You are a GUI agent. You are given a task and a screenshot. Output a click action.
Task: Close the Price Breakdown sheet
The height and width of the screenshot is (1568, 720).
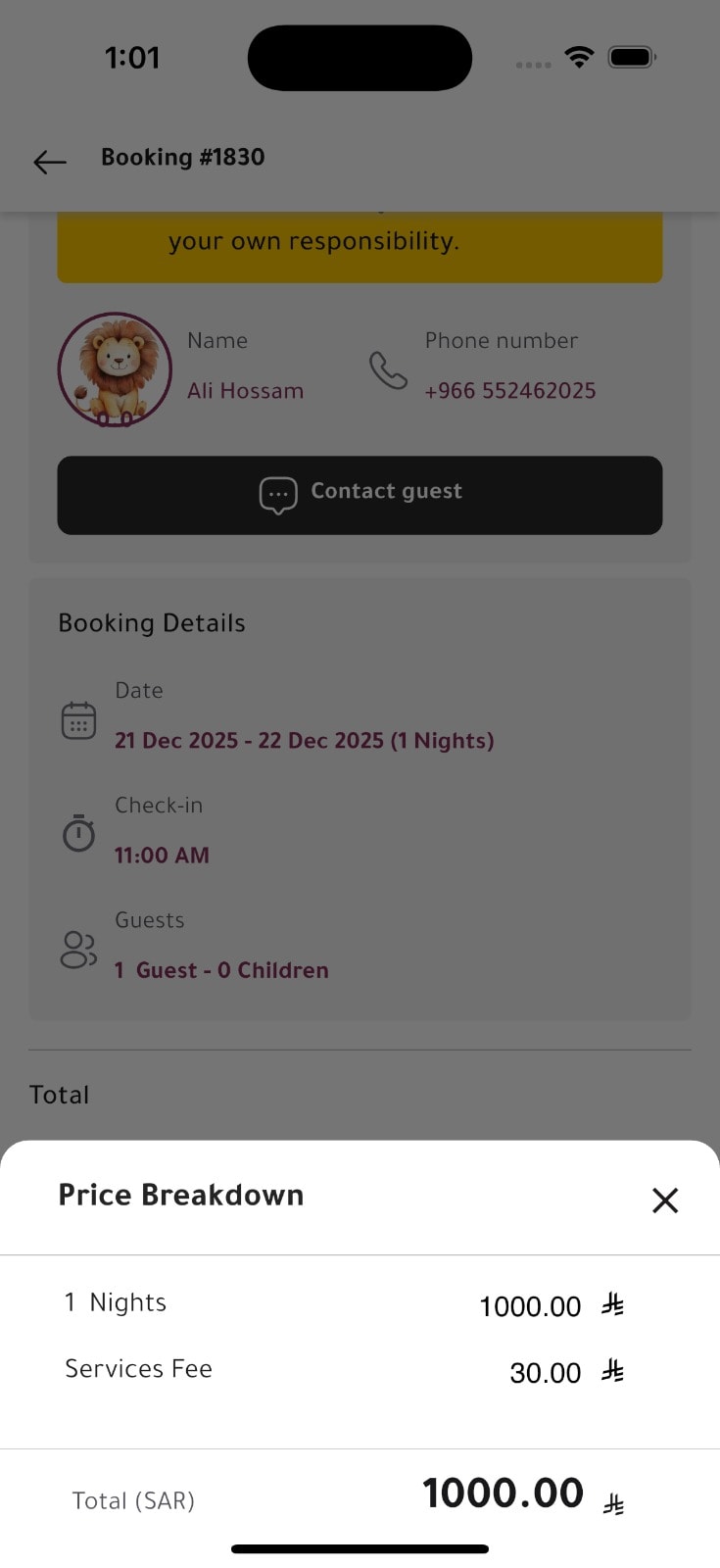pos(665,1200)
